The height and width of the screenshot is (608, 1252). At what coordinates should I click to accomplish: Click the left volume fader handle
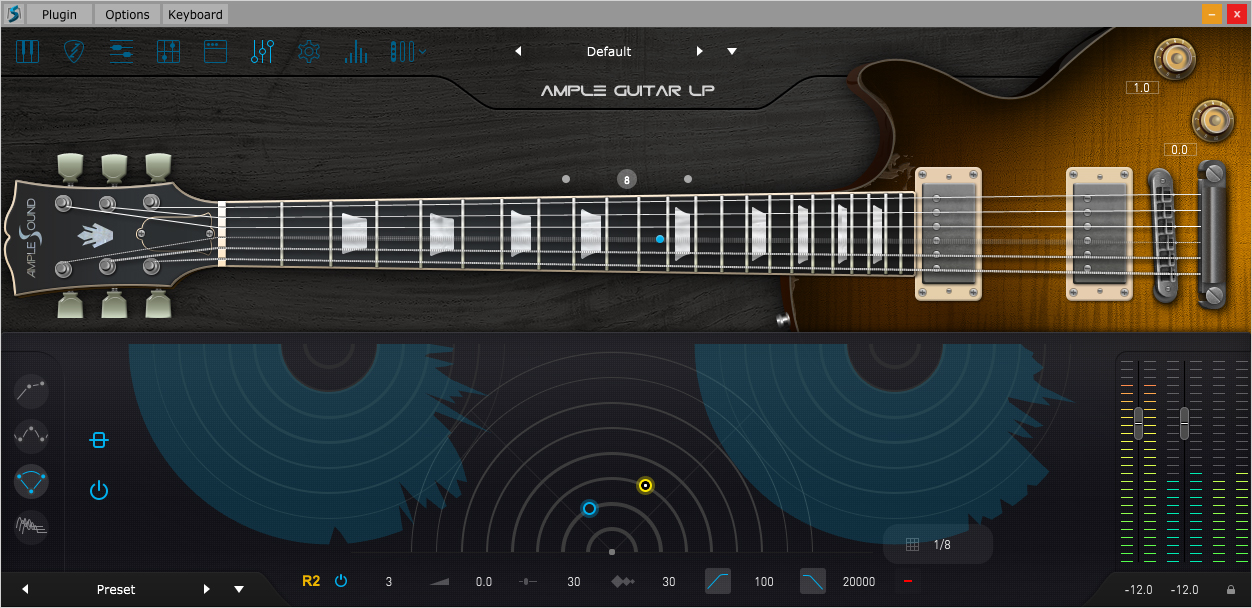coord(1138,423)
